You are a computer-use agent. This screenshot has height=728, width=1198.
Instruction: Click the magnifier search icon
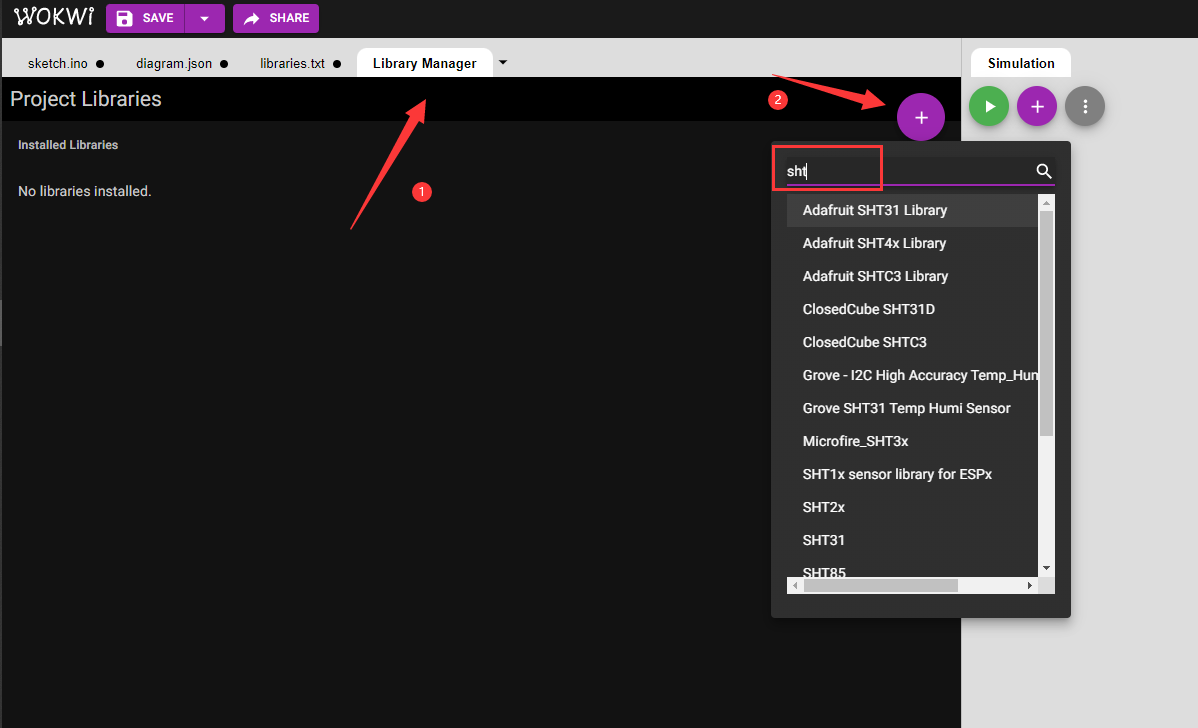1044,171
